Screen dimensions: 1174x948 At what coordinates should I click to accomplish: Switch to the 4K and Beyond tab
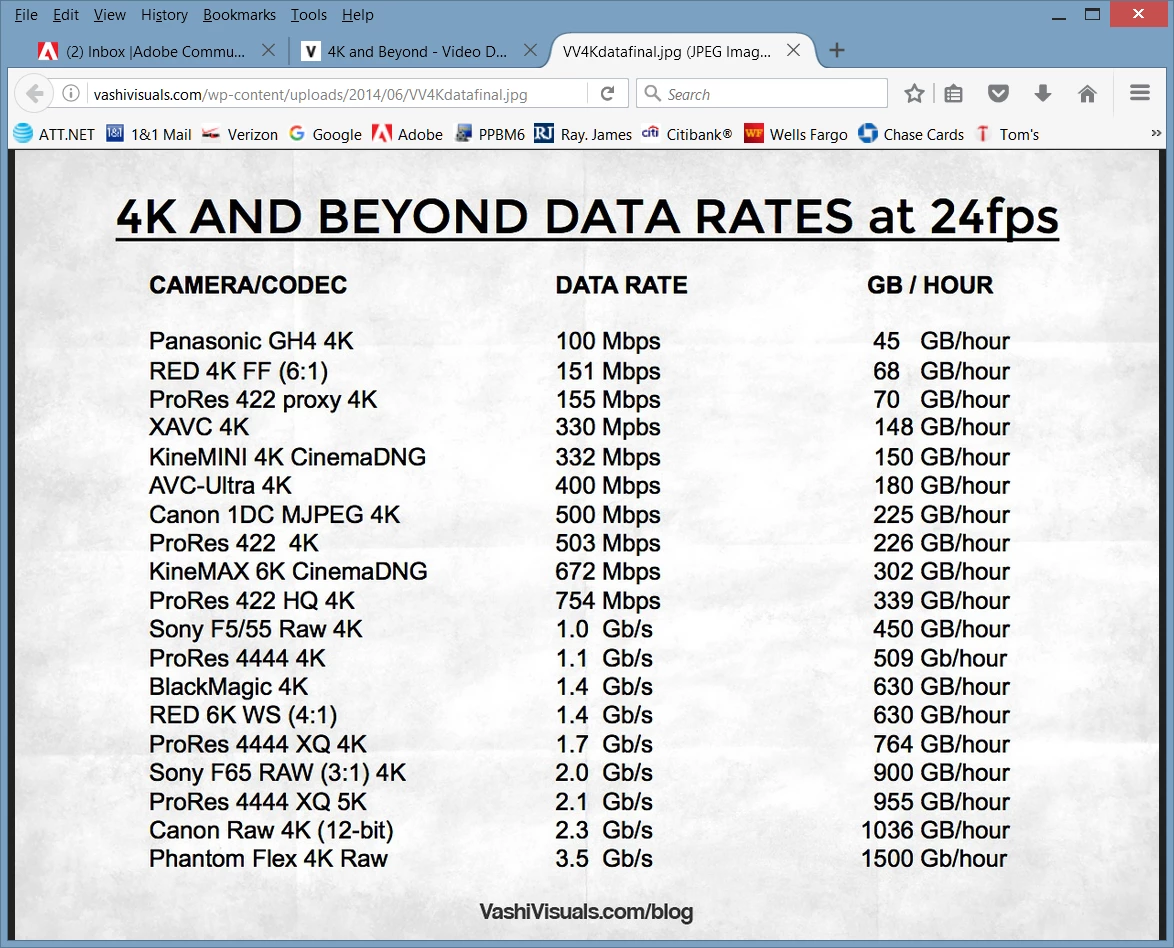417,51
